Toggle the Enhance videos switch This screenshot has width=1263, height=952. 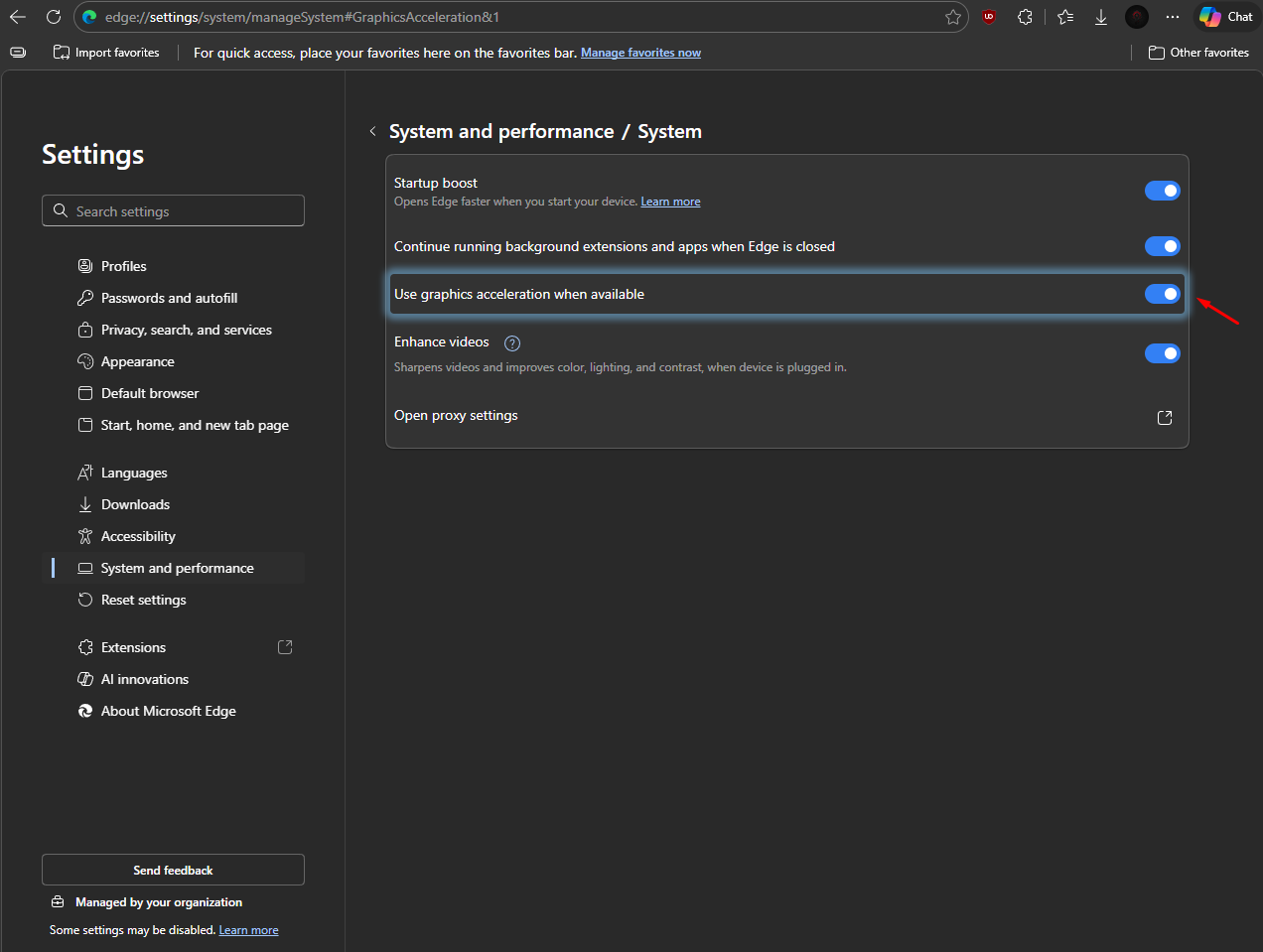pos(1162,353)
